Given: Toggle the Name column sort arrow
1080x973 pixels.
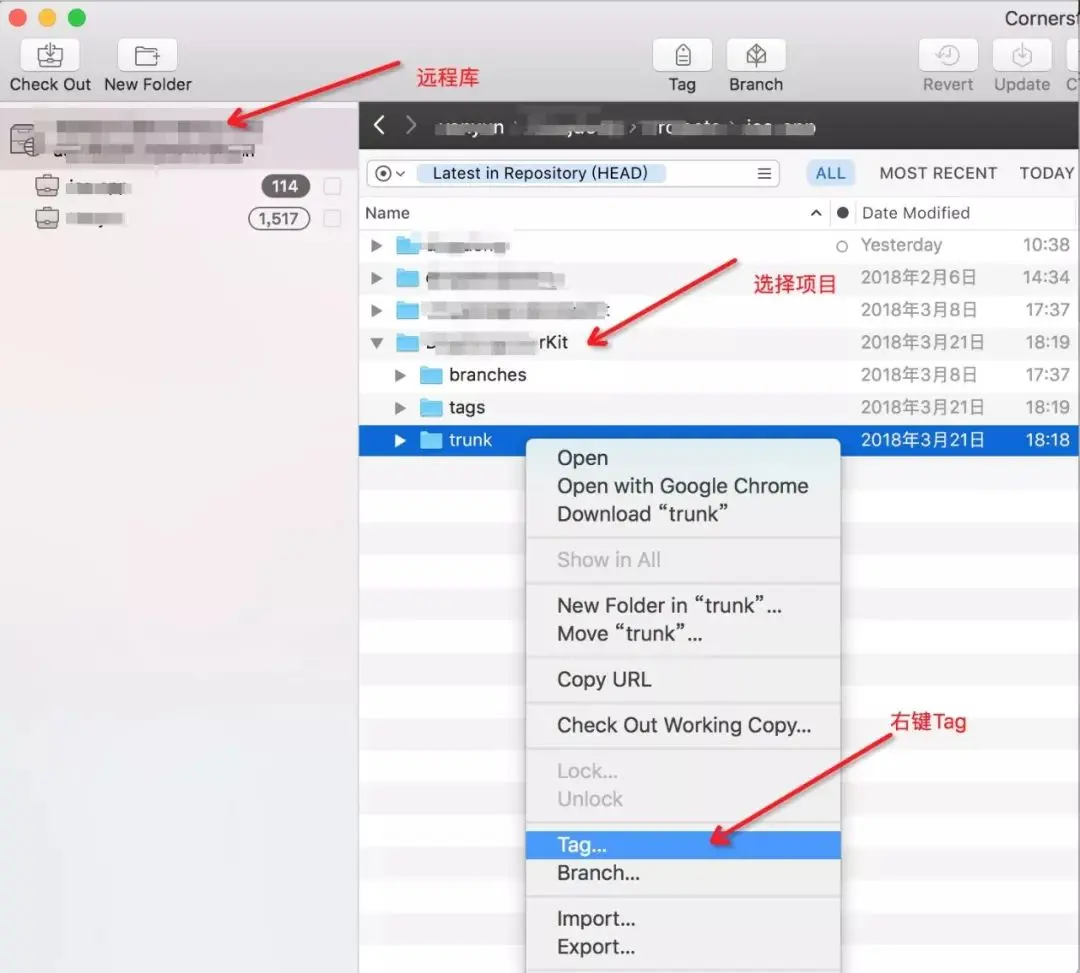Looking at the screenshot, I should point(816,213).
